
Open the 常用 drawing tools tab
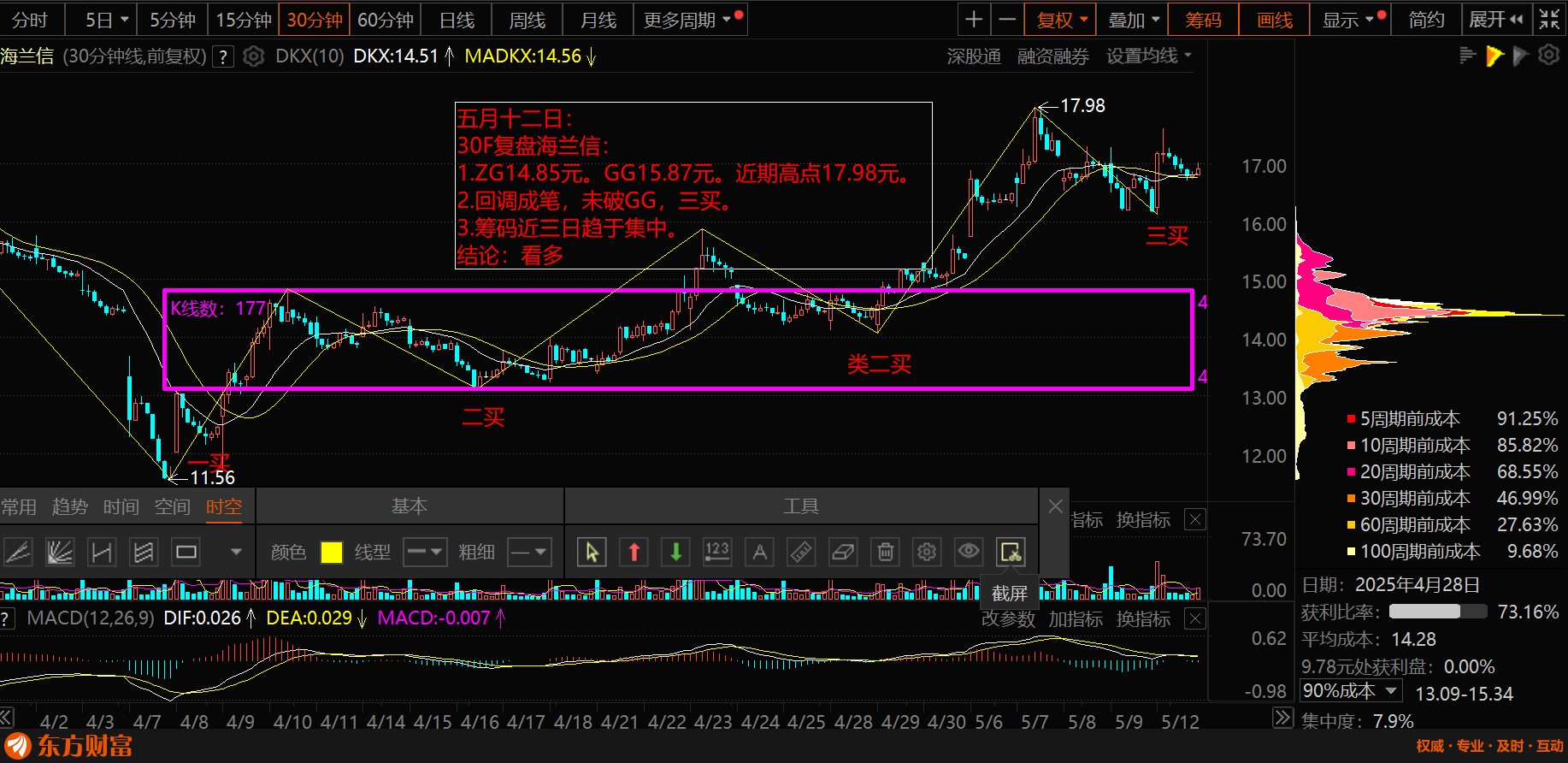(x=18, y=507)
